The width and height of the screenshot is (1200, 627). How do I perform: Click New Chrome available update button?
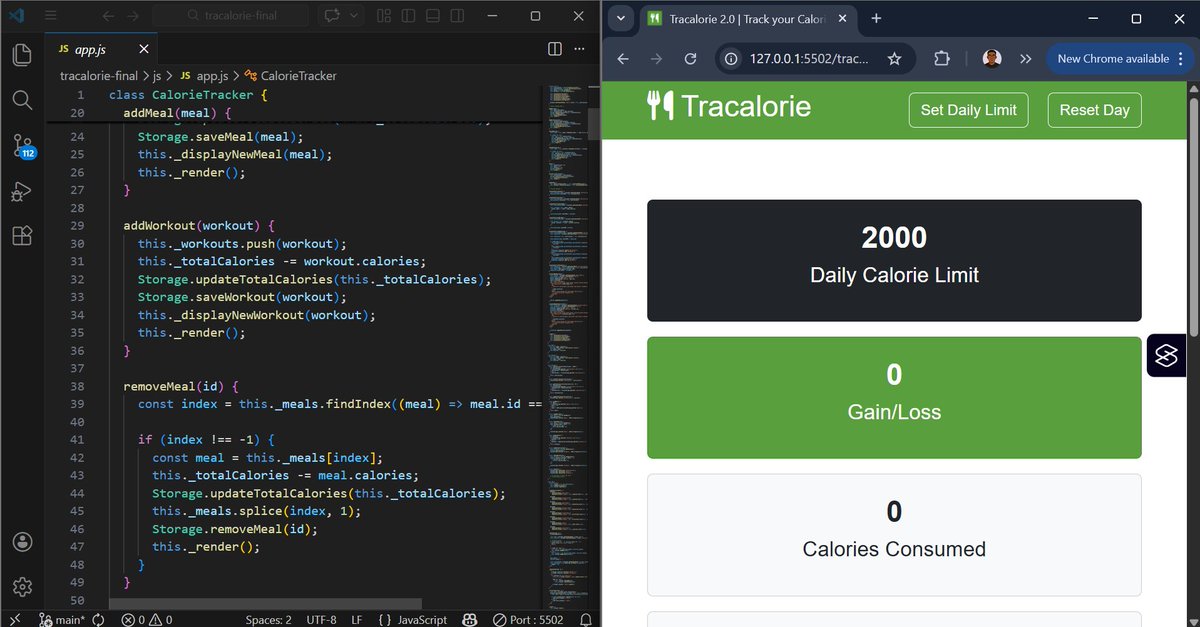click(1119, 59)
